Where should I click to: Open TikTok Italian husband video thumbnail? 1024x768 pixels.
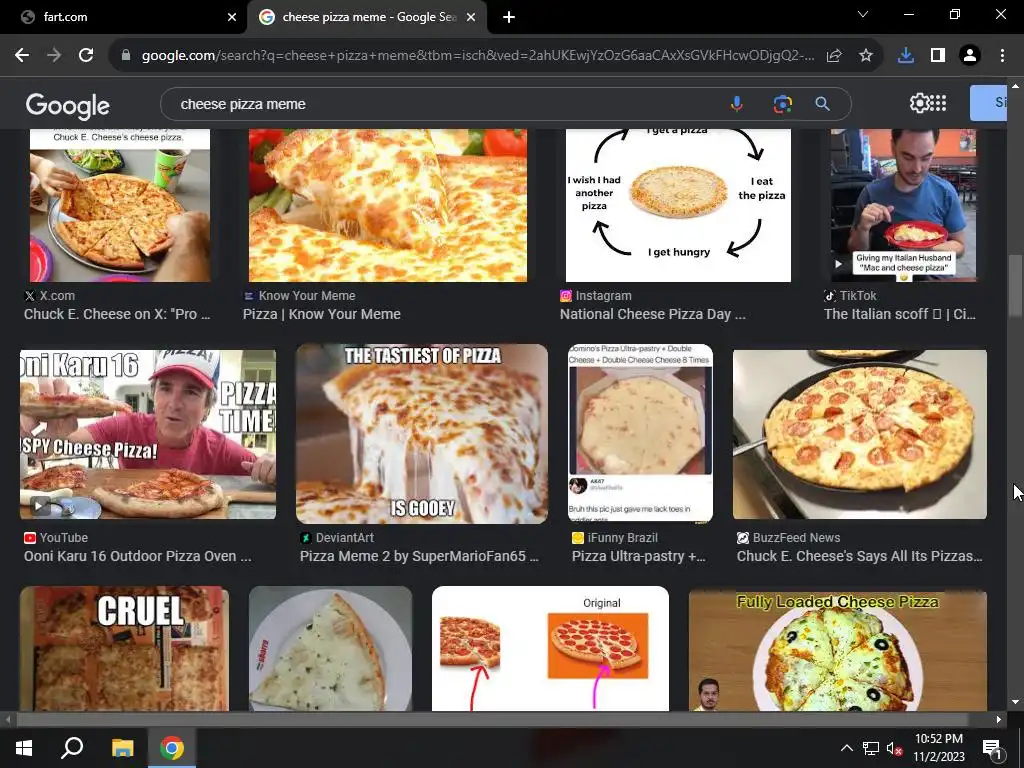[x=904, y=205]
